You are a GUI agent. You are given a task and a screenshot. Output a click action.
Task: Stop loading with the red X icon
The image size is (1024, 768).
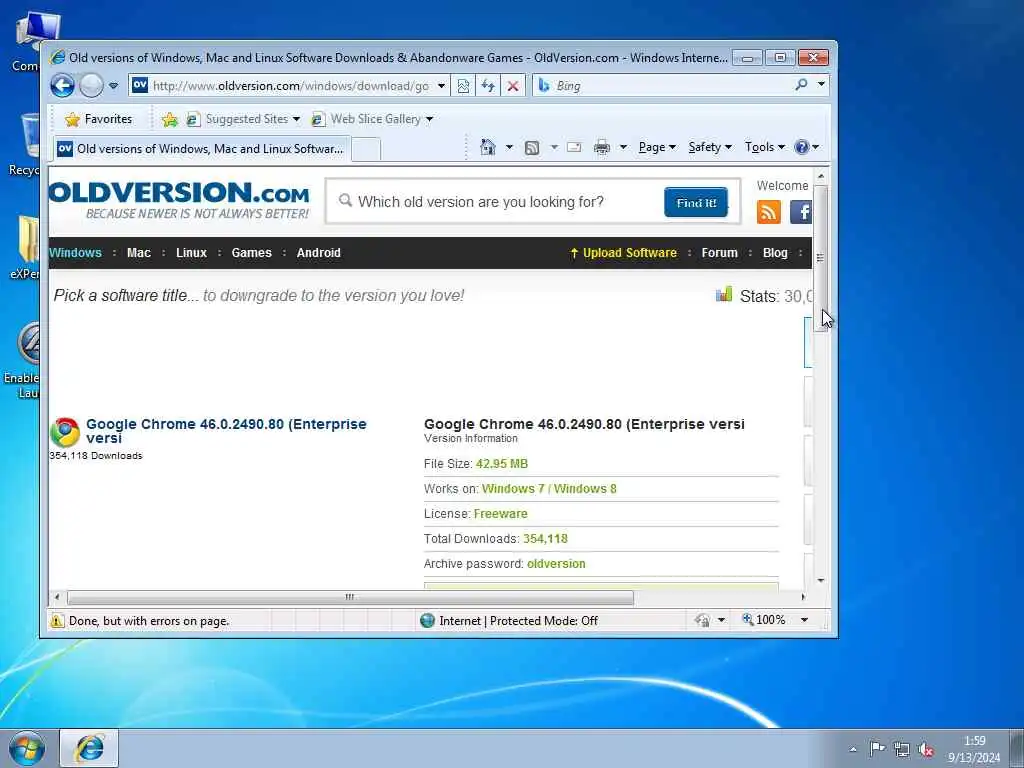[513, 86]
